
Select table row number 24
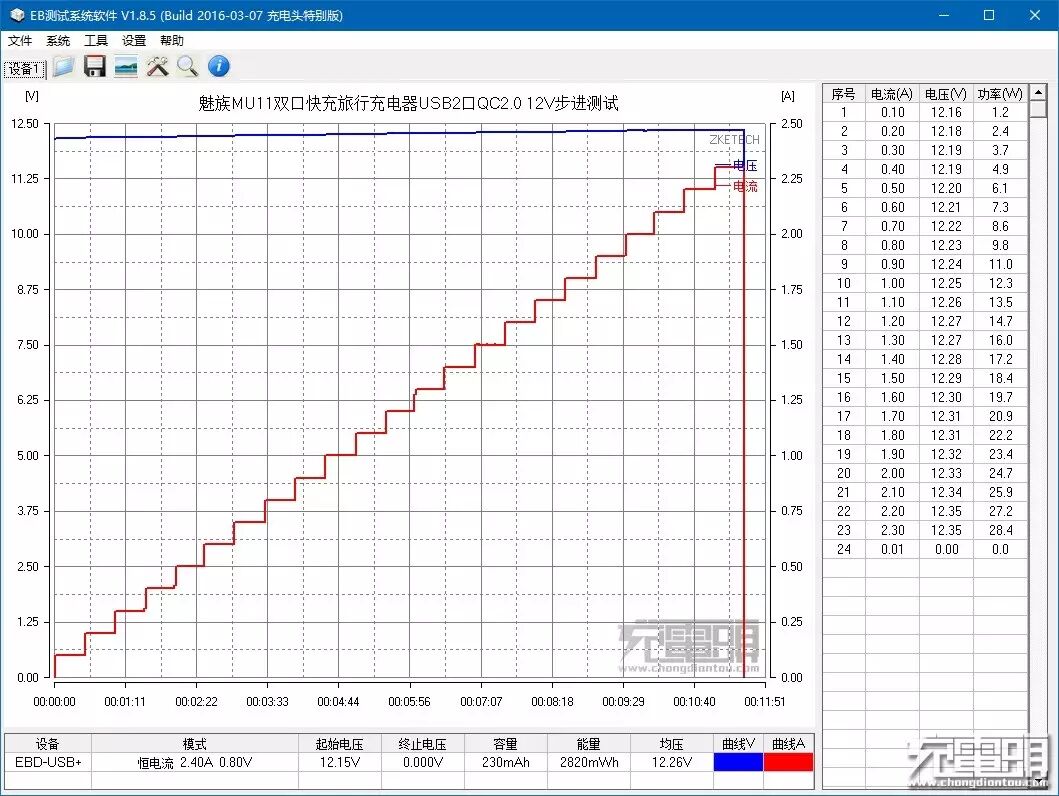pyautogui.click(x=844, y=549)
